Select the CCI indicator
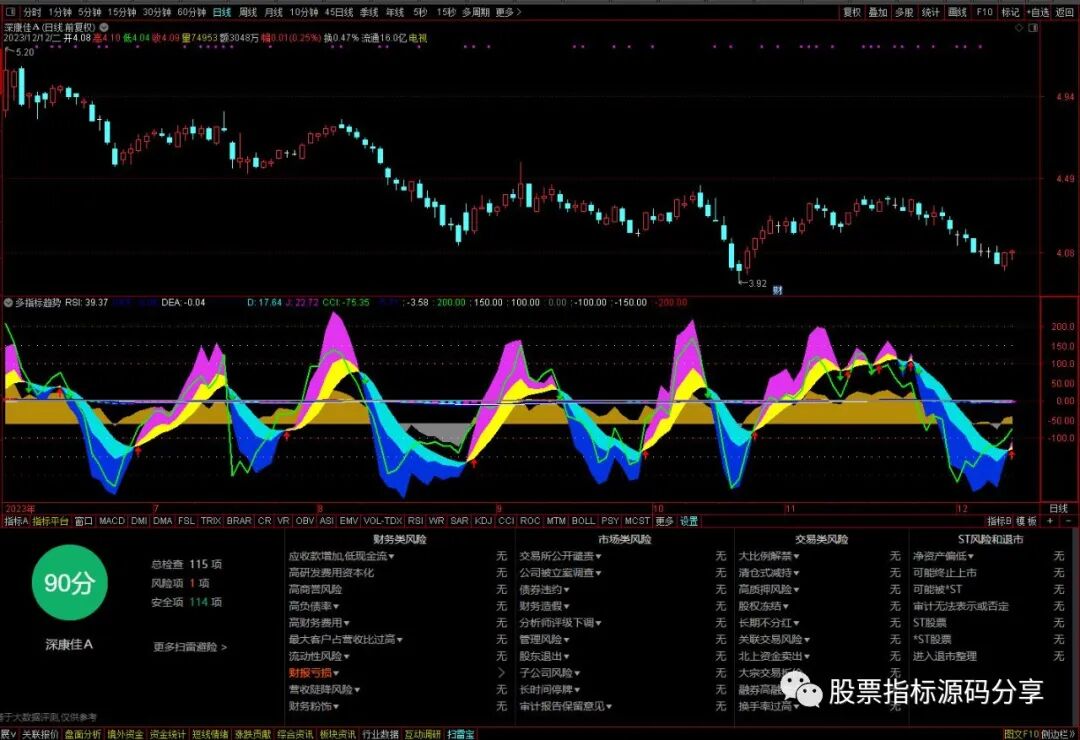Image resolution: width=1080 pixels, height=740 pixels. 506,521
